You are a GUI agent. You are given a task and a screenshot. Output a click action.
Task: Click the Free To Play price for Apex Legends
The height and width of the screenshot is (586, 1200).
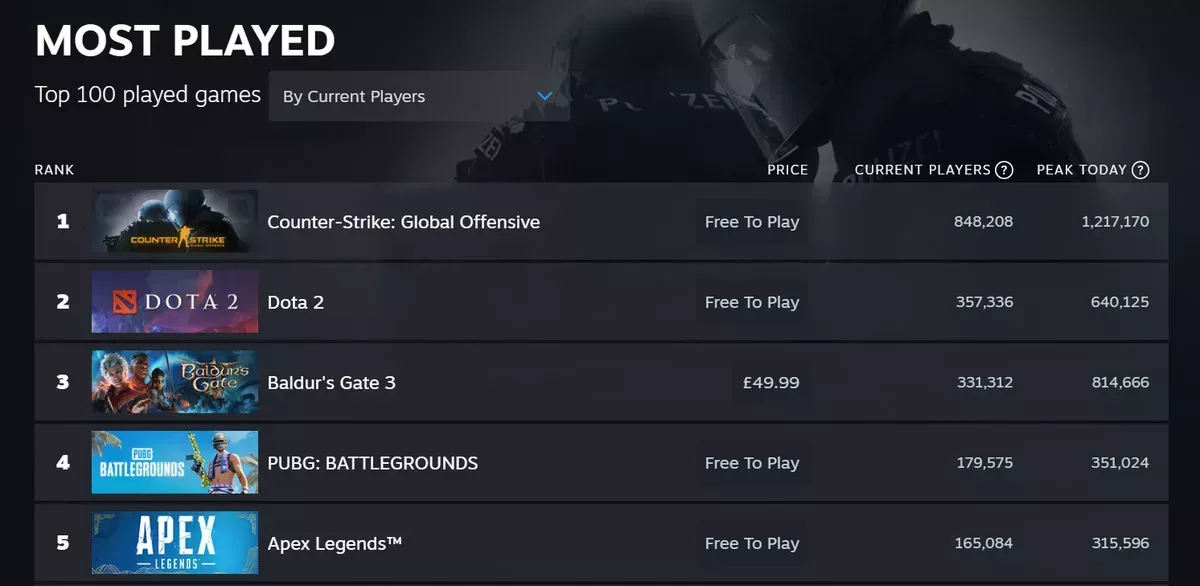tap(752, 543)
